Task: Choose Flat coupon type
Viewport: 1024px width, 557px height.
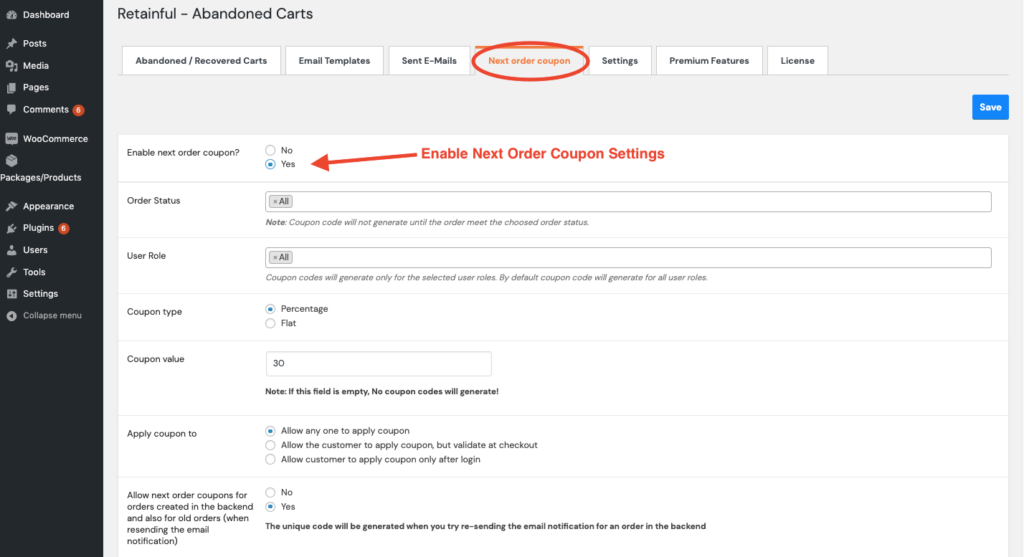Action: (270, 323)
